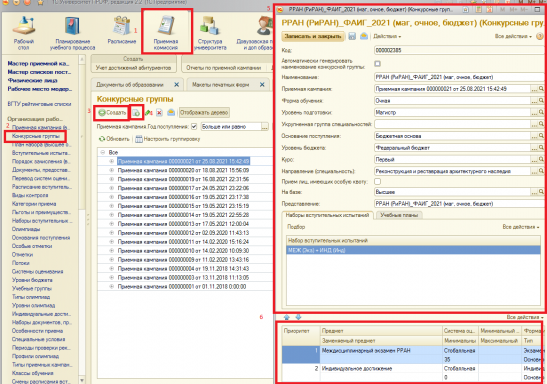Click the Наименование input field

(458, 77)
